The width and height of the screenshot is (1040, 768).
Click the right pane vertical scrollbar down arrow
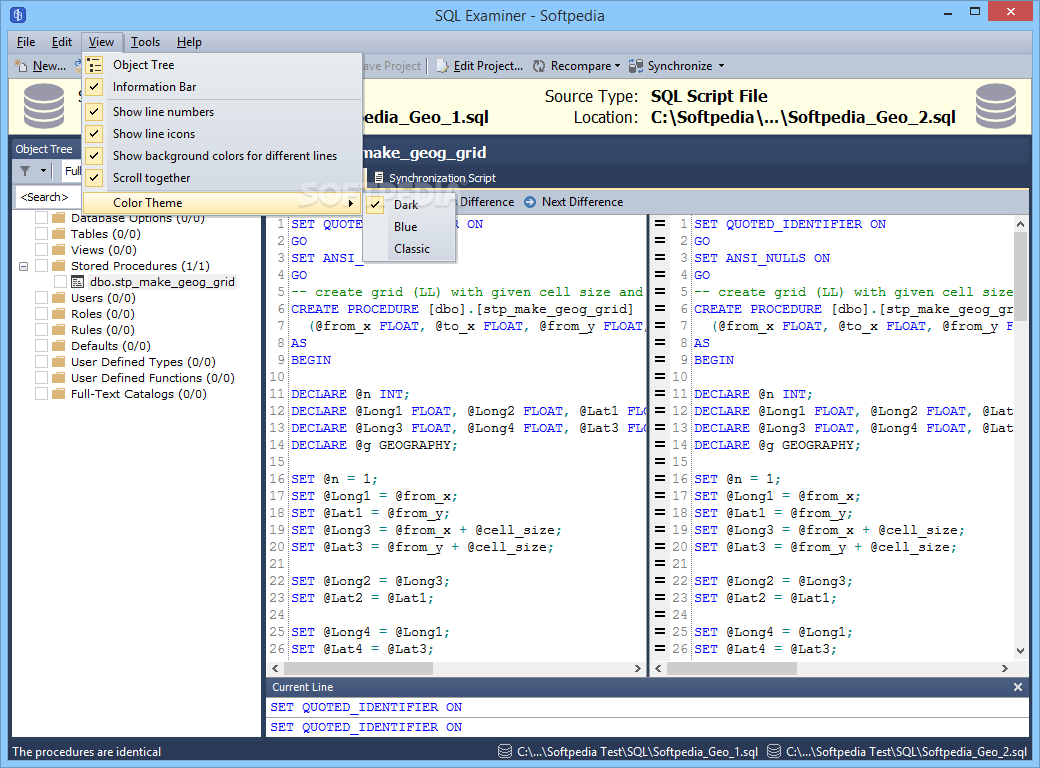[x=1020, y=651]
